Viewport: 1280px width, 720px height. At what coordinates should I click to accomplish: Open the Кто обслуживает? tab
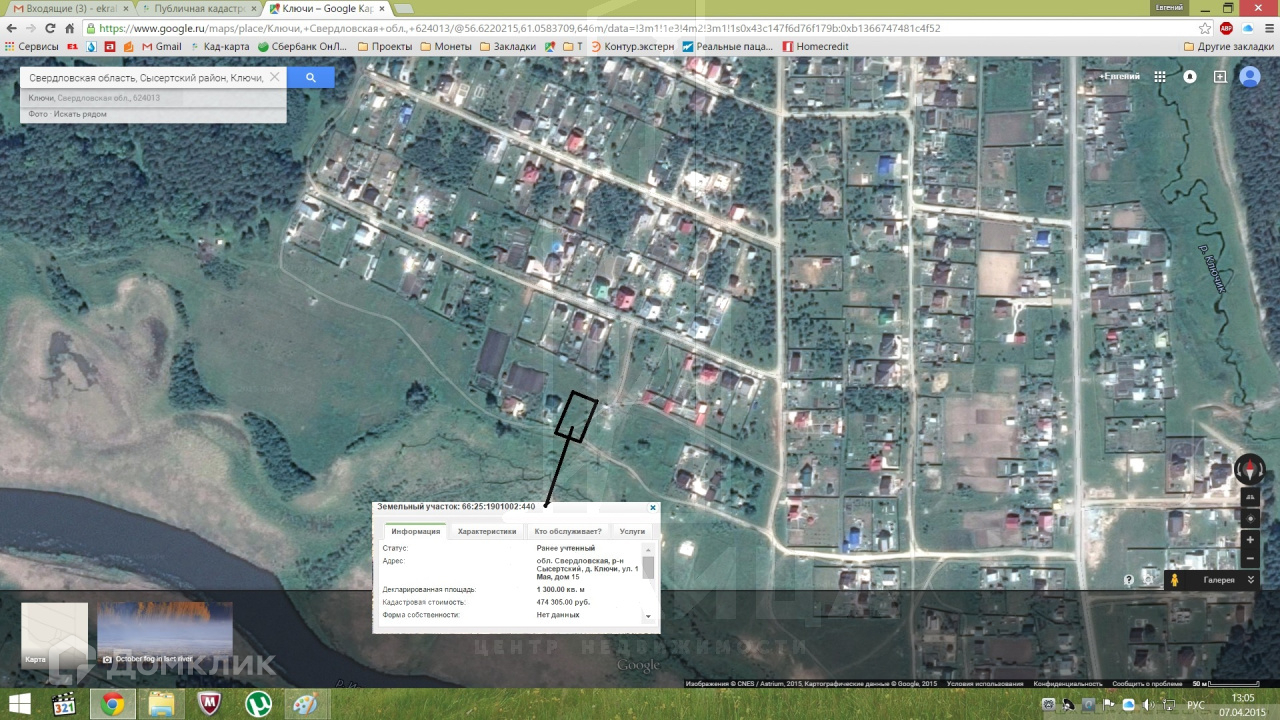click(x=568, y=532)
